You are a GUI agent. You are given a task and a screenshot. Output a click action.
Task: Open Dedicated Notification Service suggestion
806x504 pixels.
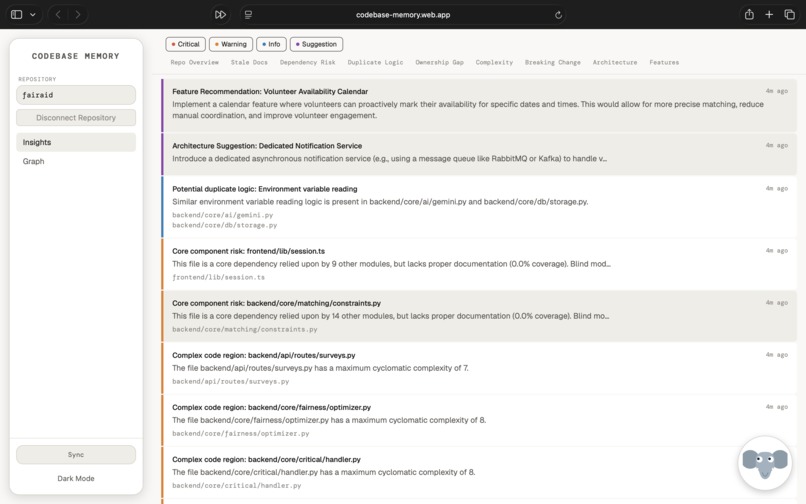[x=479, y=154]
